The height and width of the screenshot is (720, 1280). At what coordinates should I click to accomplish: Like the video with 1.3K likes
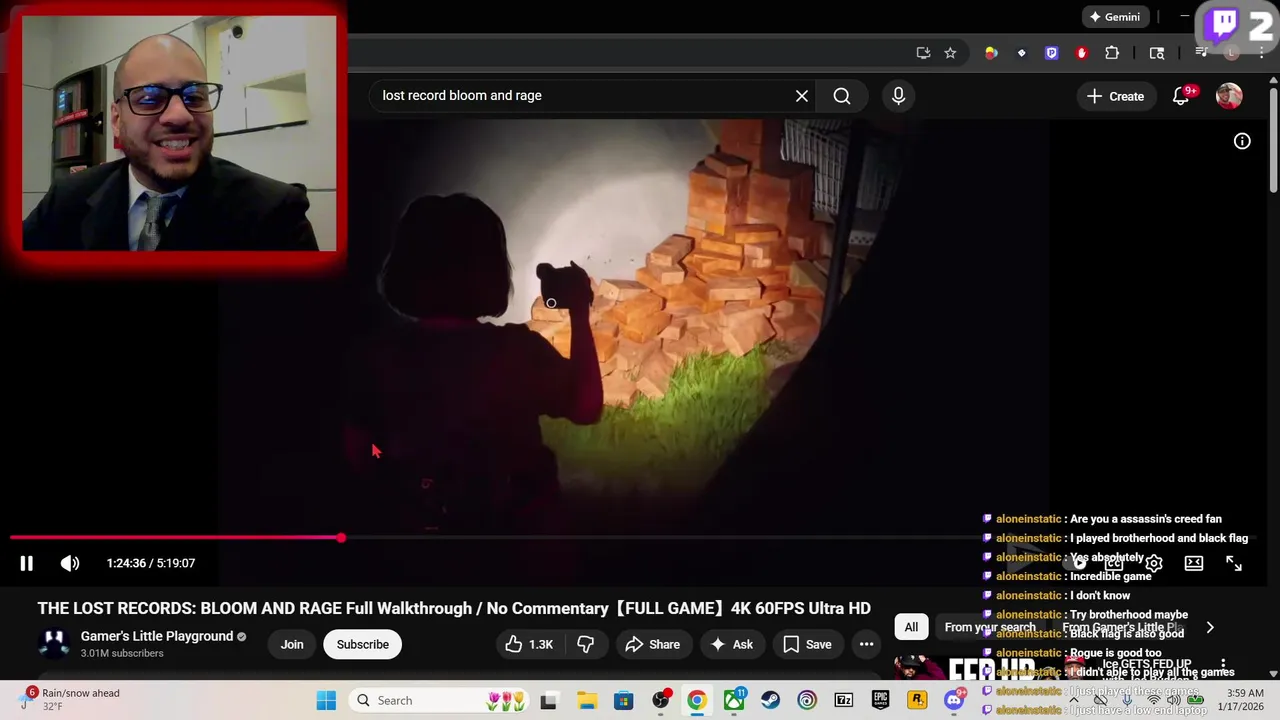pos(529,644)
